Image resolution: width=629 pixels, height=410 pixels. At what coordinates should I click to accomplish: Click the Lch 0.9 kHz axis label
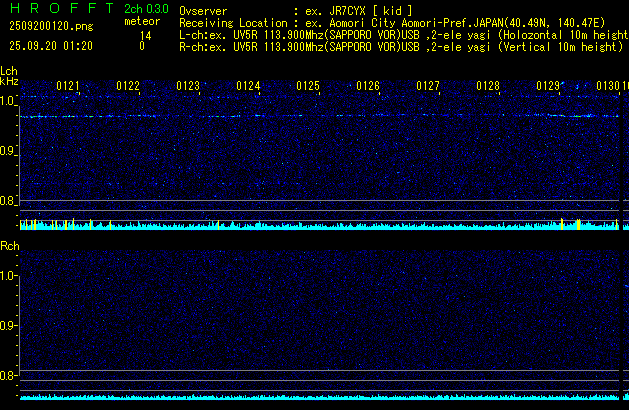pos(8,151)
